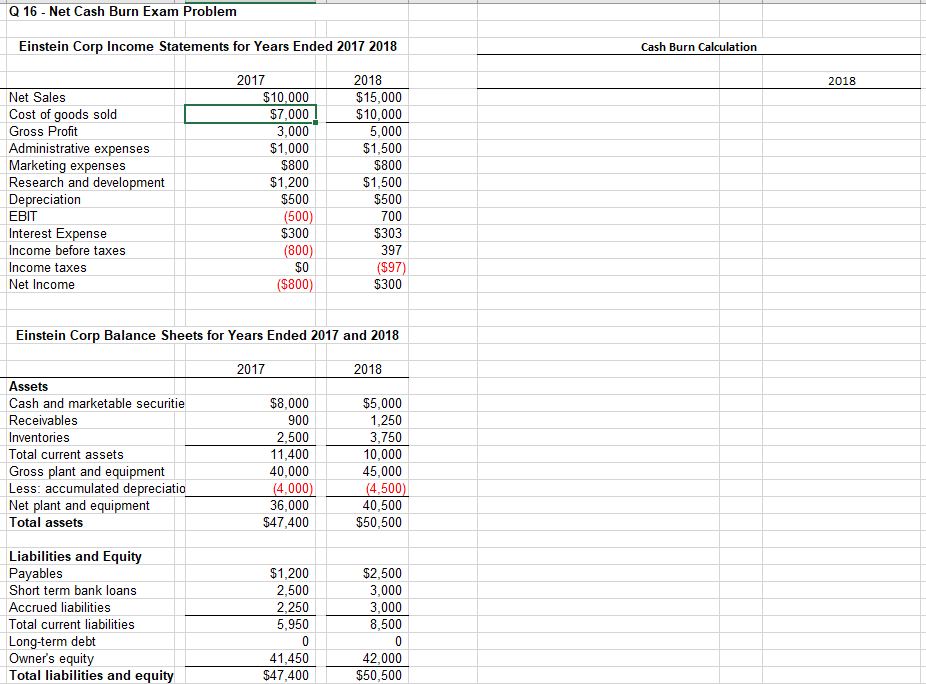Screen dimensions: 926x684
Task: Click the 'Net Sales' row label
Action: point(37,97)
